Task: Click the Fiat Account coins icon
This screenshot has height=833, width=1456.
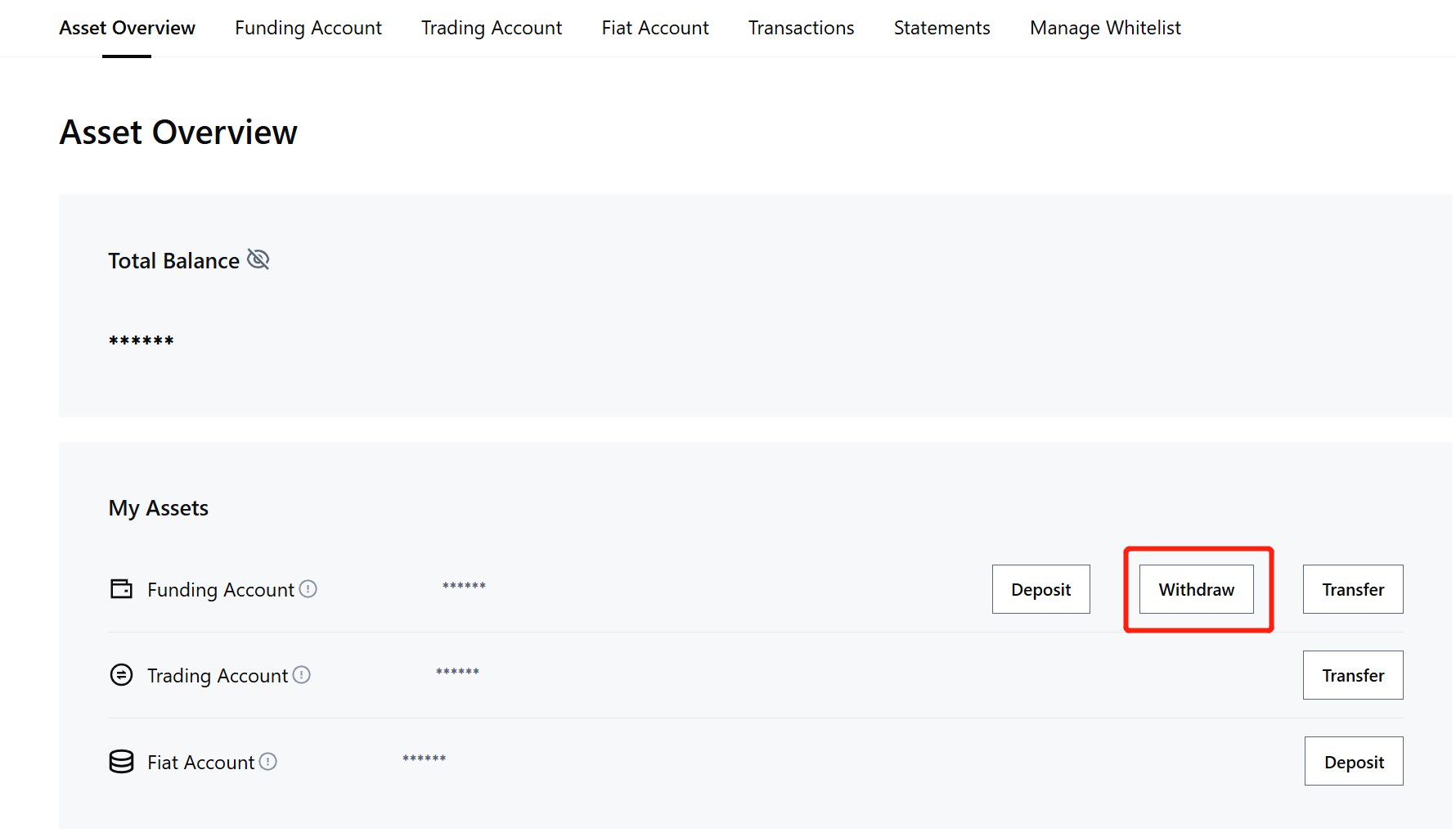Action: [x=121, y=762]
